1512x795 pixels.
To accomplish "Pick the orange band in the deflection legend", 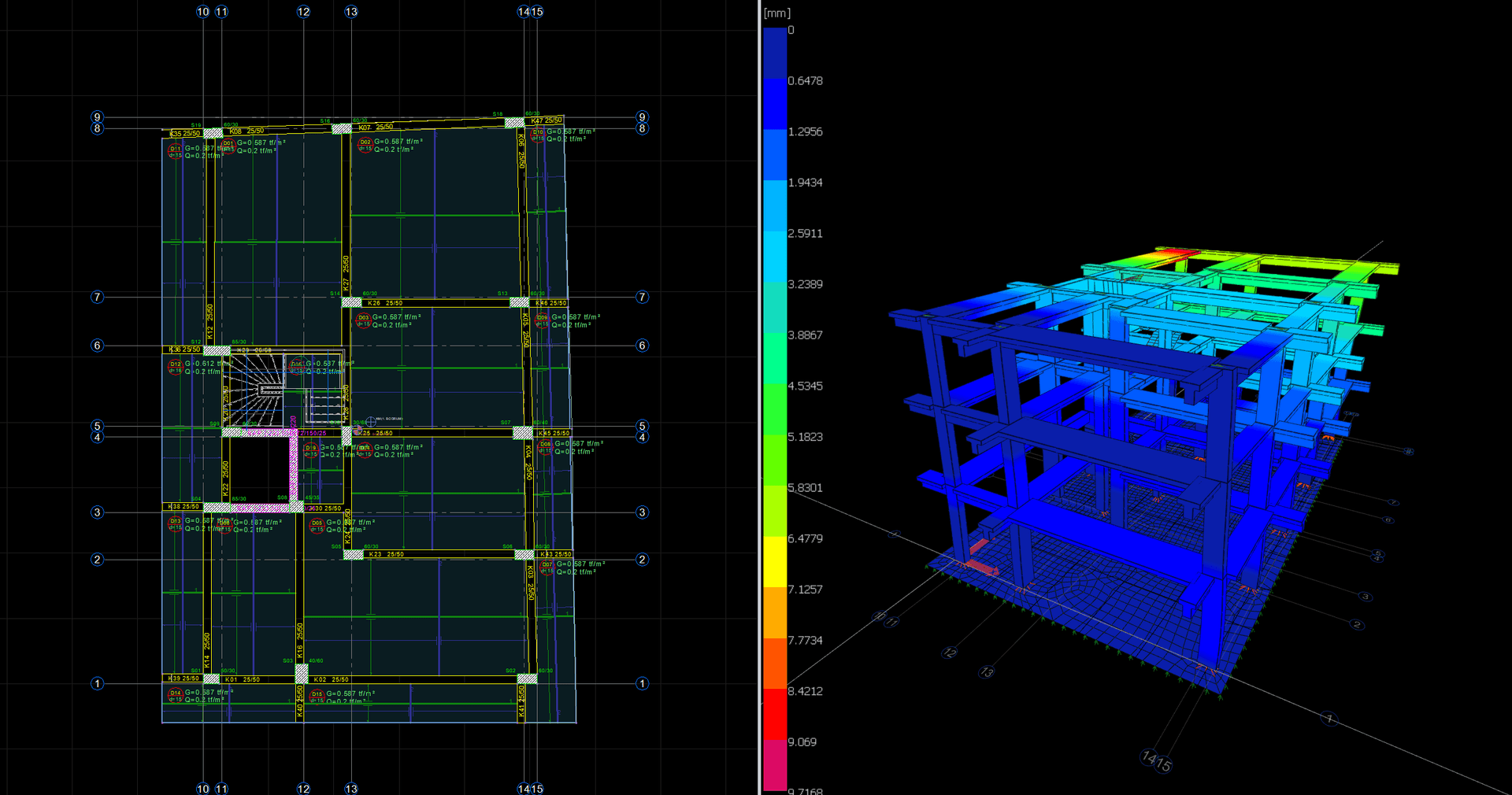I will point(774,612).
